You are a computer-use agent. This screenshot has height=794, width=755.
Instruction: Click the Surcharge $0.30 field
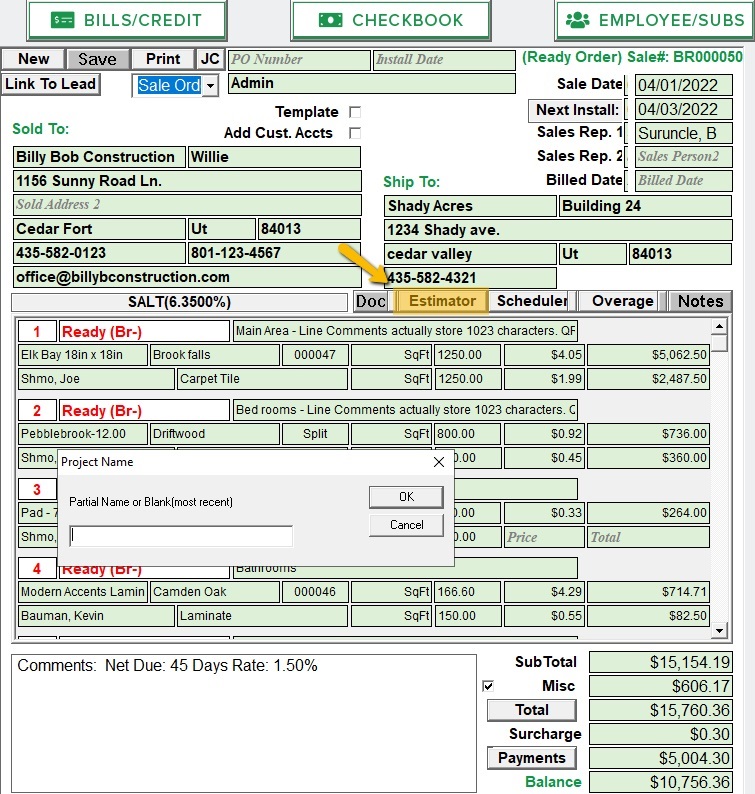tap(661, 734)
